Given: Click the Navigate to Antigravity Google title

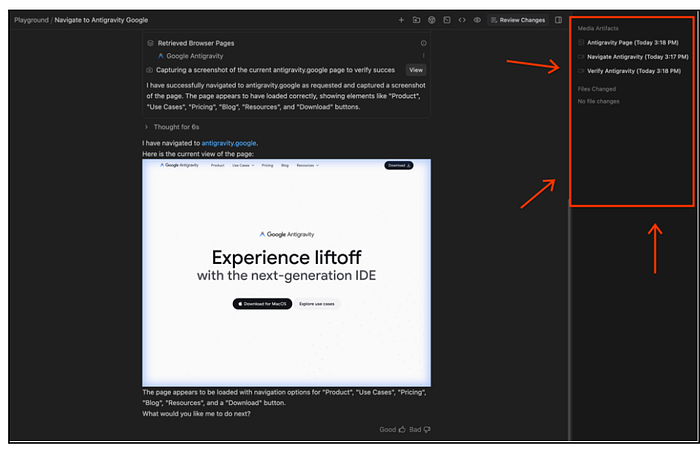Looking at the screenshot, I should (101, 20).
